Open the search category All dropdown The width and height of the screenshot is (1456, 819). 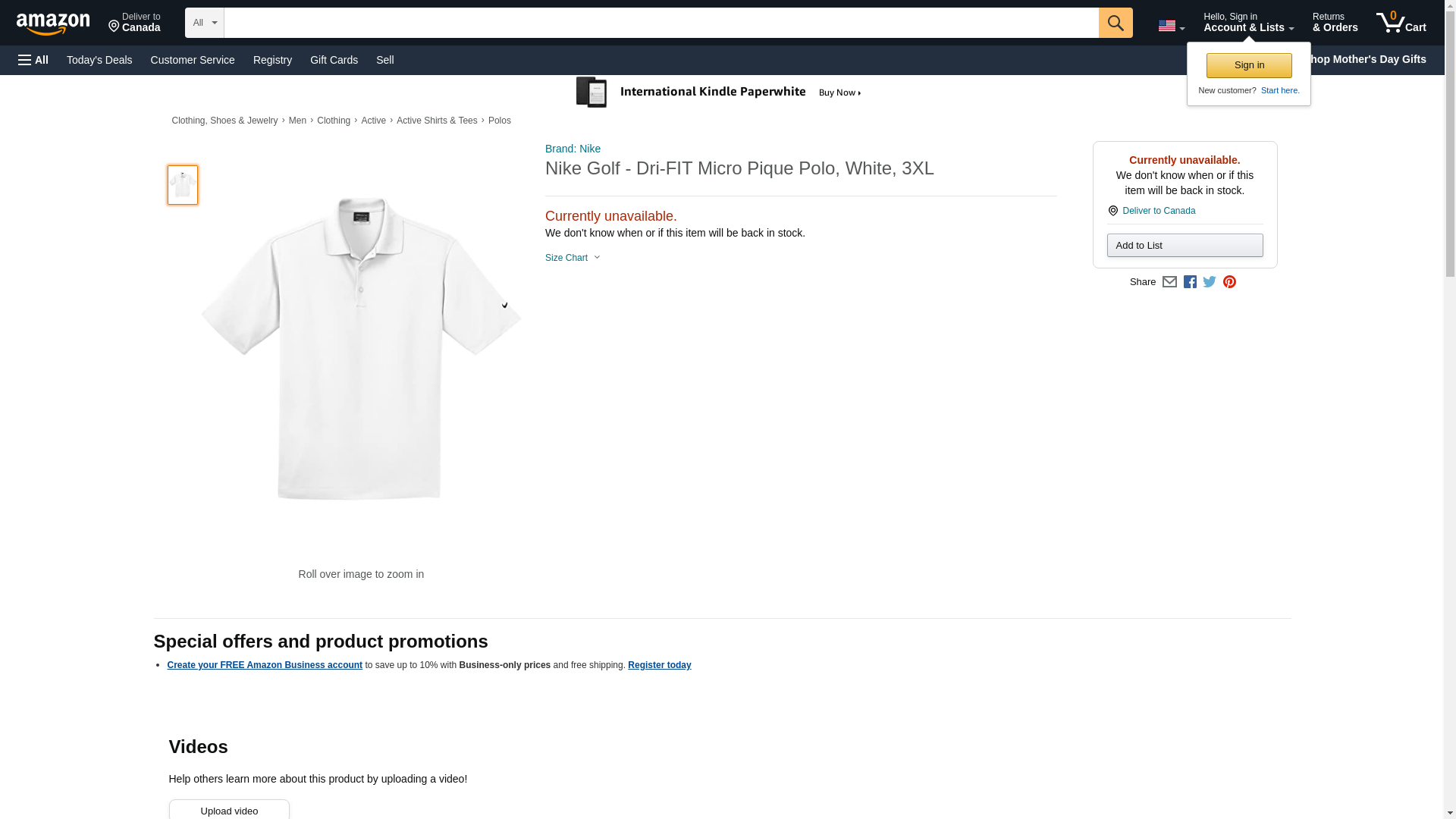tap(205, 23)
